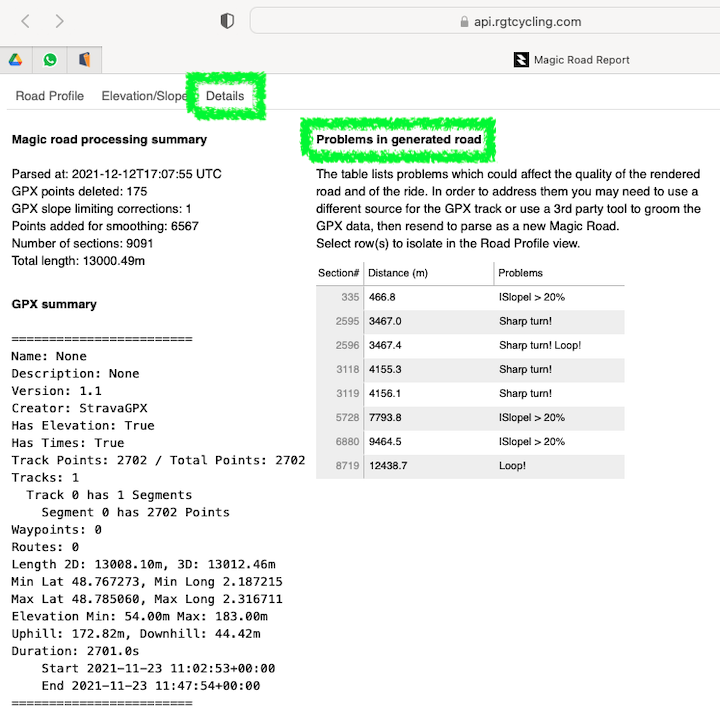Click 'End 2021-11-23 11:47:54' line
The height and width of the screenshot is (713, 720).
[151, 686]
